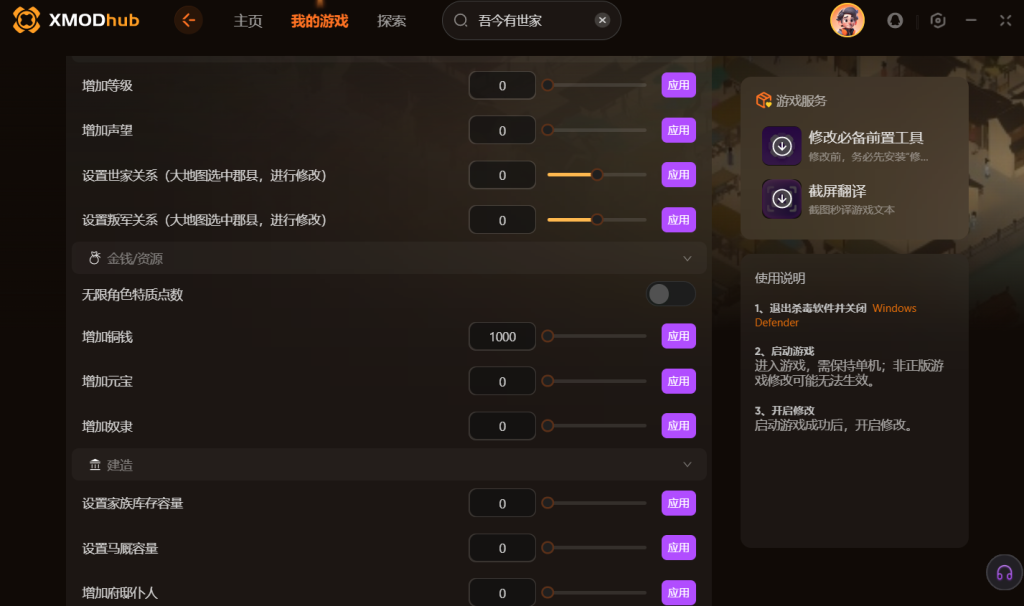Collapse the 建造 section

[x=687, y=464]
